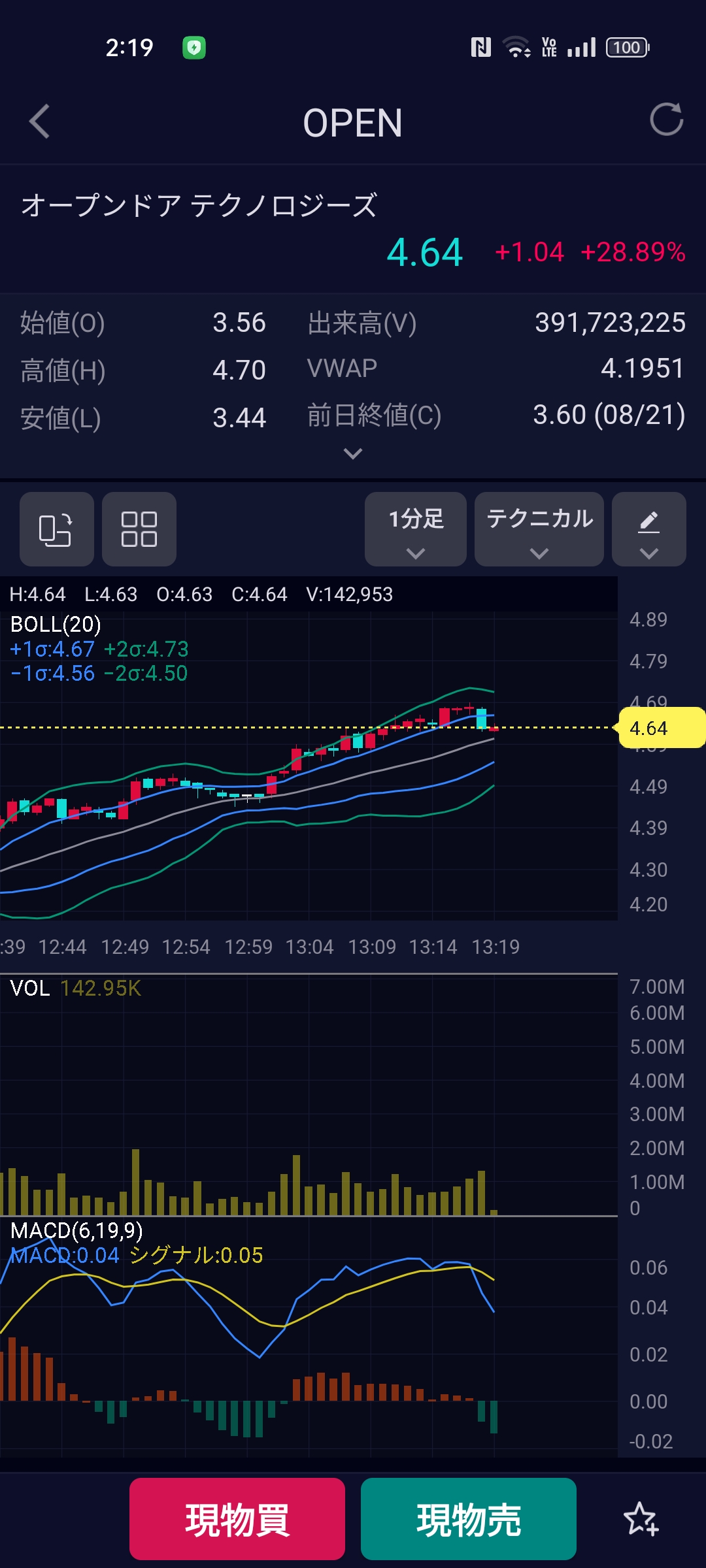Tap the H:4.64 candle high readout
Viewport: 706px width, 1568px height.
tap(38, 594)
